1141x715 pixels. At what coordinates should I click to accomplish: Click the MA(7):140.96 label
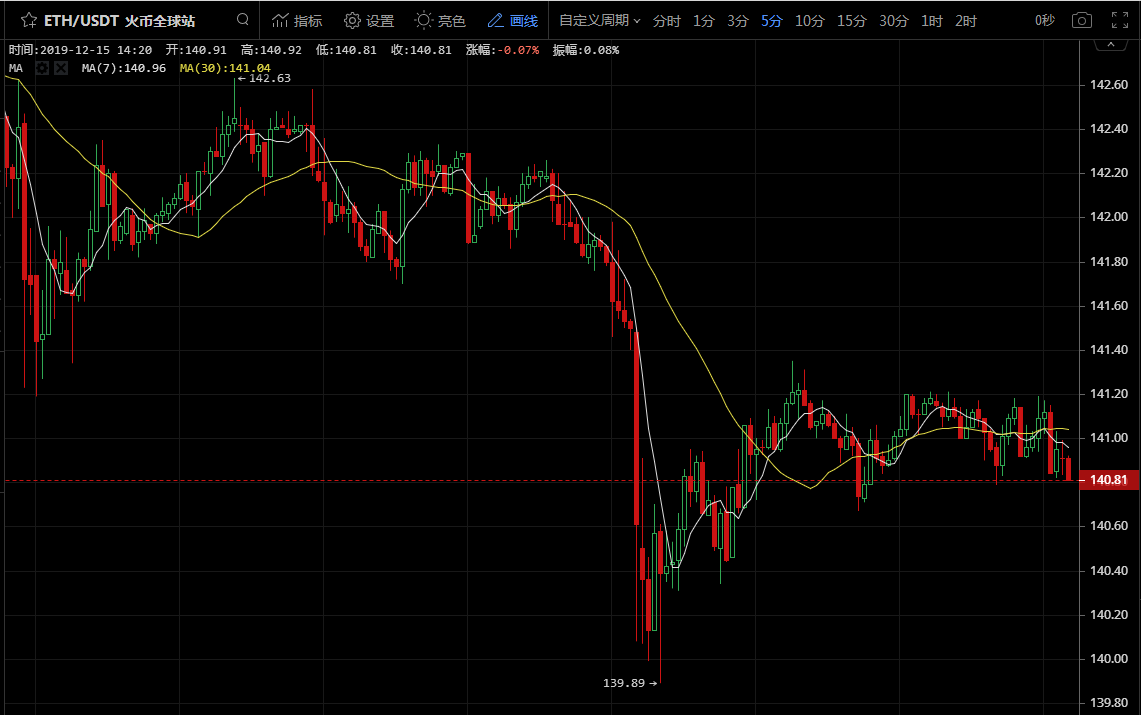click(124, 68)
